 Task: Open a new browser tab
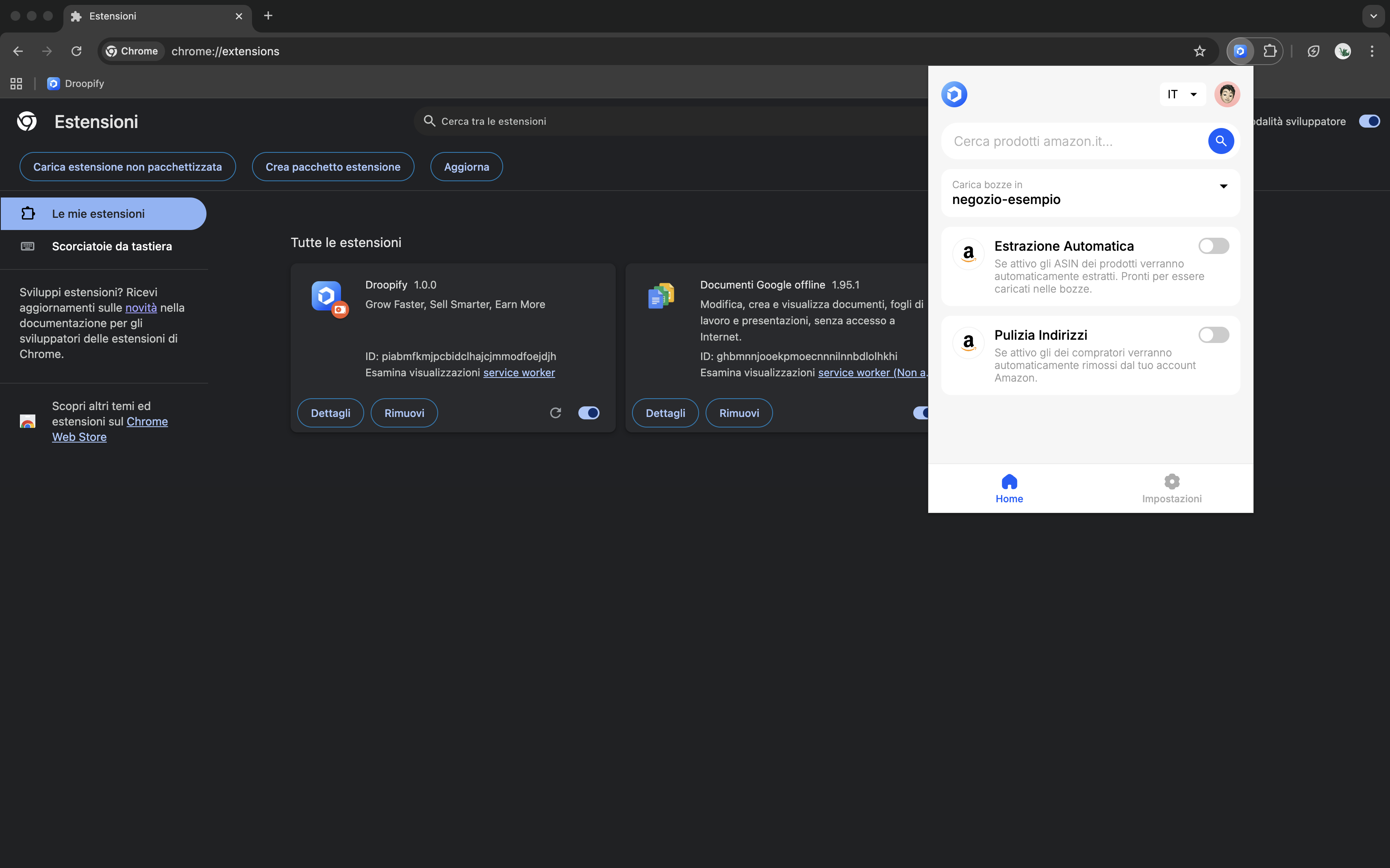pyautogui.click(x=268, y=15)
